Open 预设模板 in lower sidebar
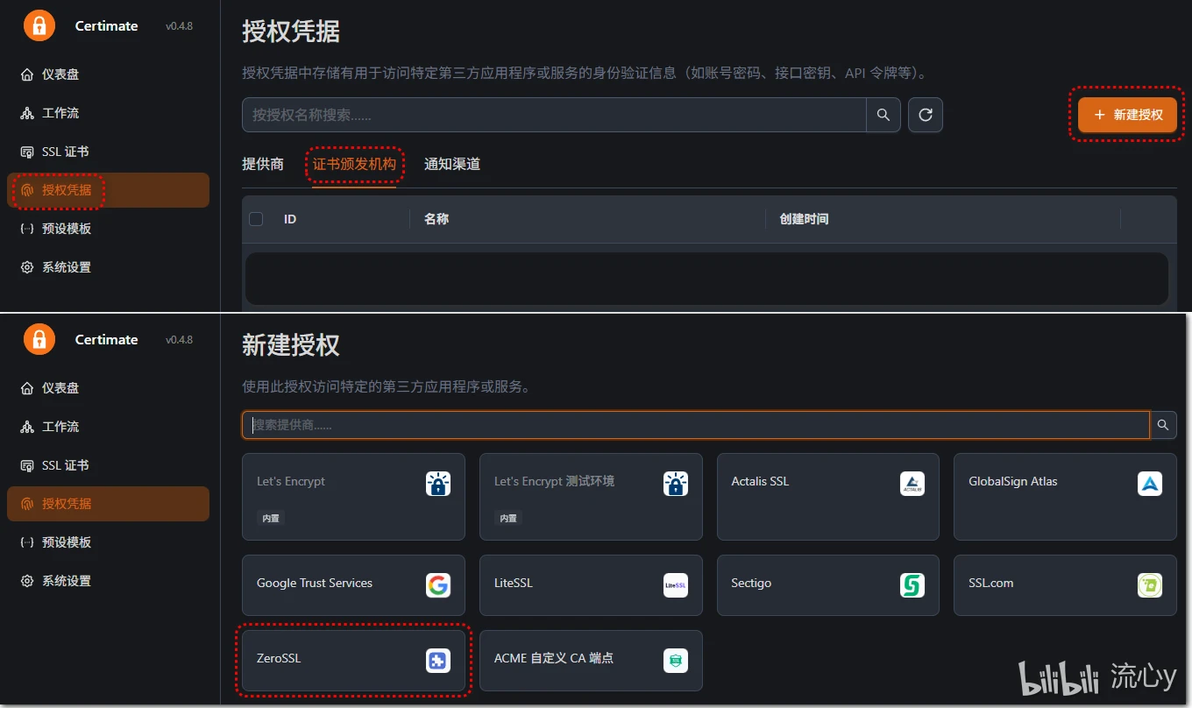 pos(108,542)
